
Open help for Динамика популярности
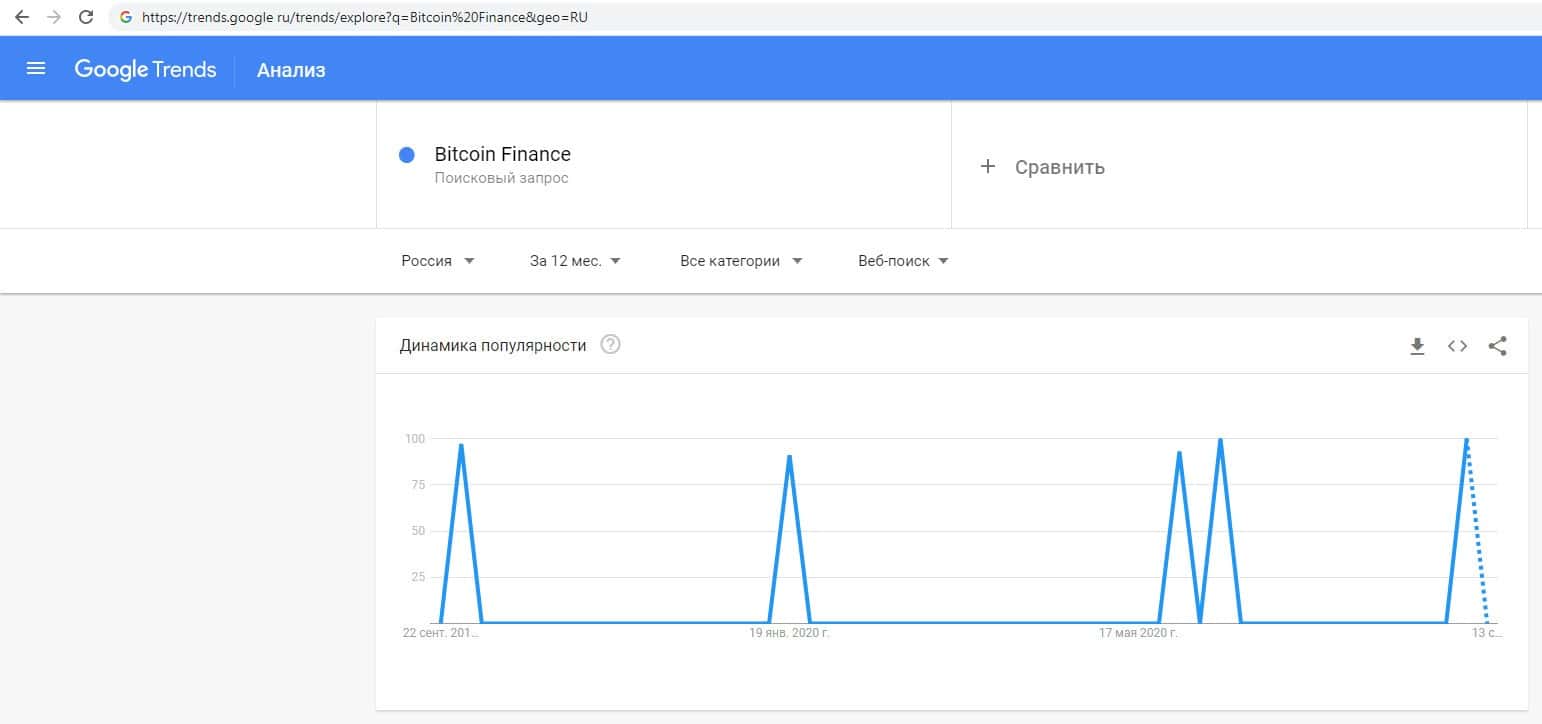610,345
